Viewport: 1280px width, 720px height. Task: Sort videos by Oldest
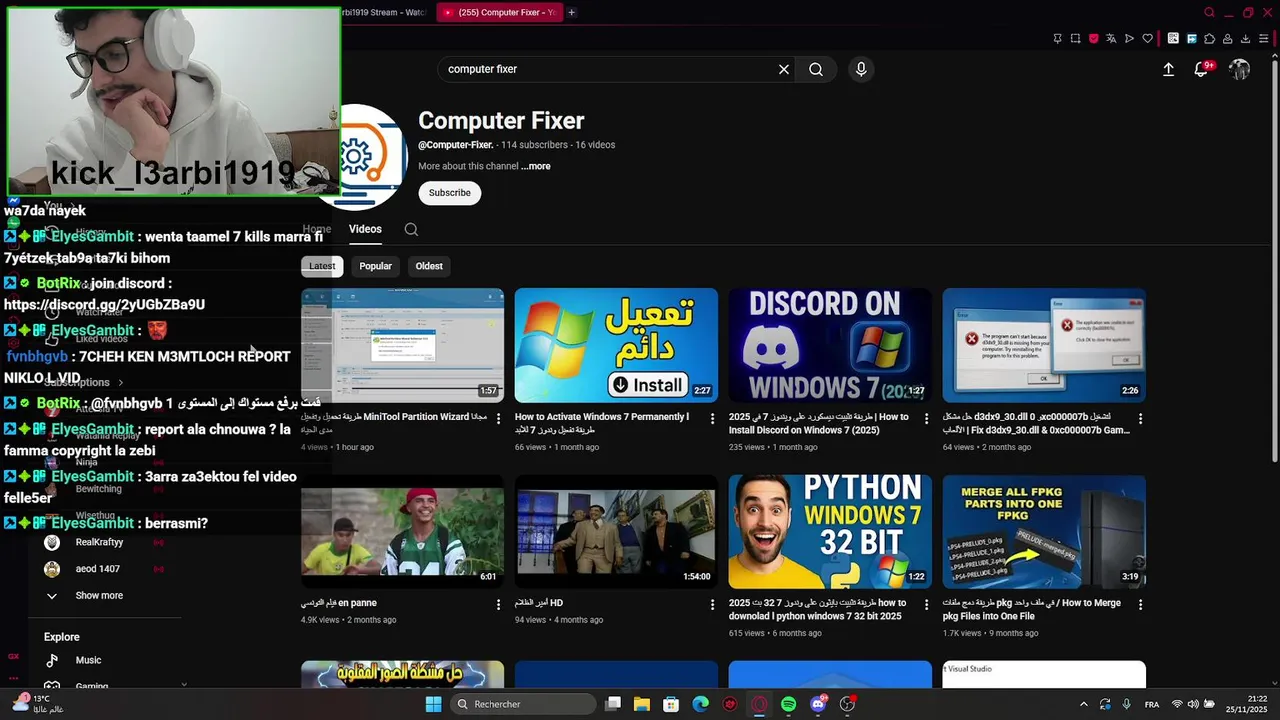(429, 266)
